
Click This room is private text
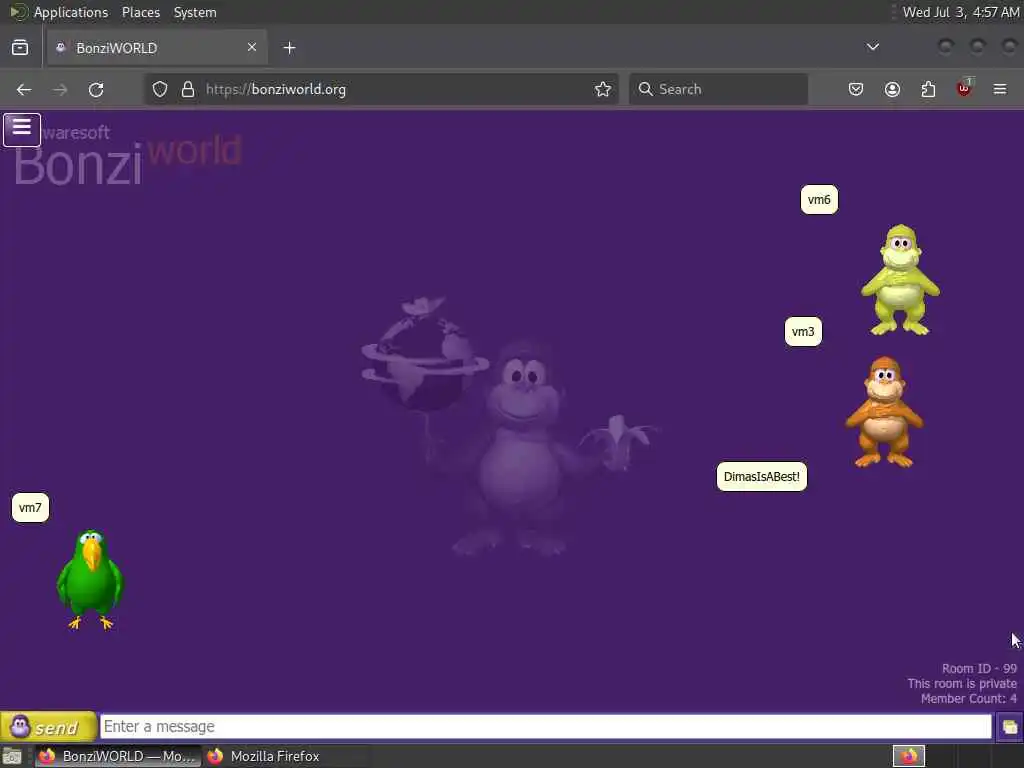click(x=962, y=684)
